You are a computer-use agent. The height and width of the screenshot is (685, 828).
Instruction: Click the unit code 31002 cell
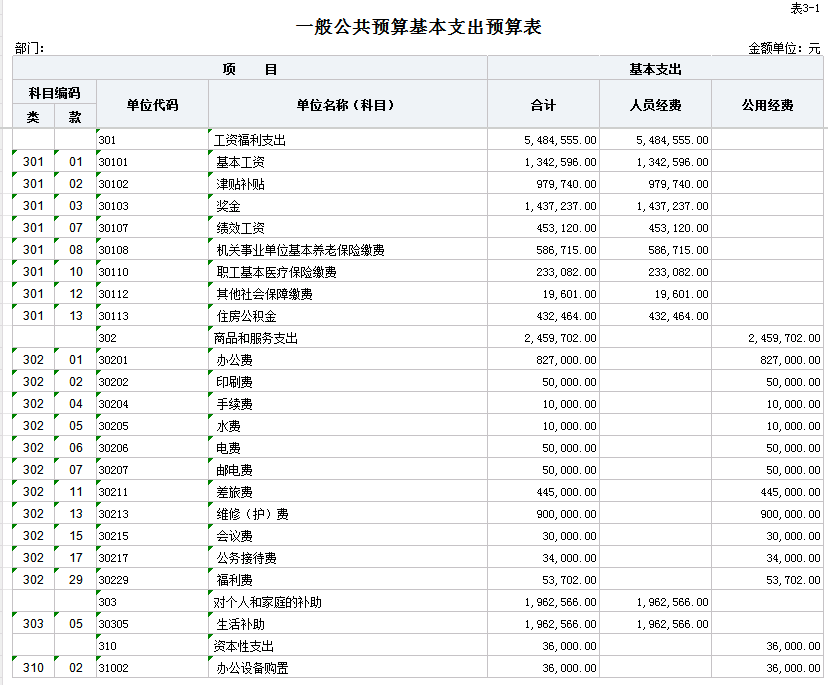[153, 668]
